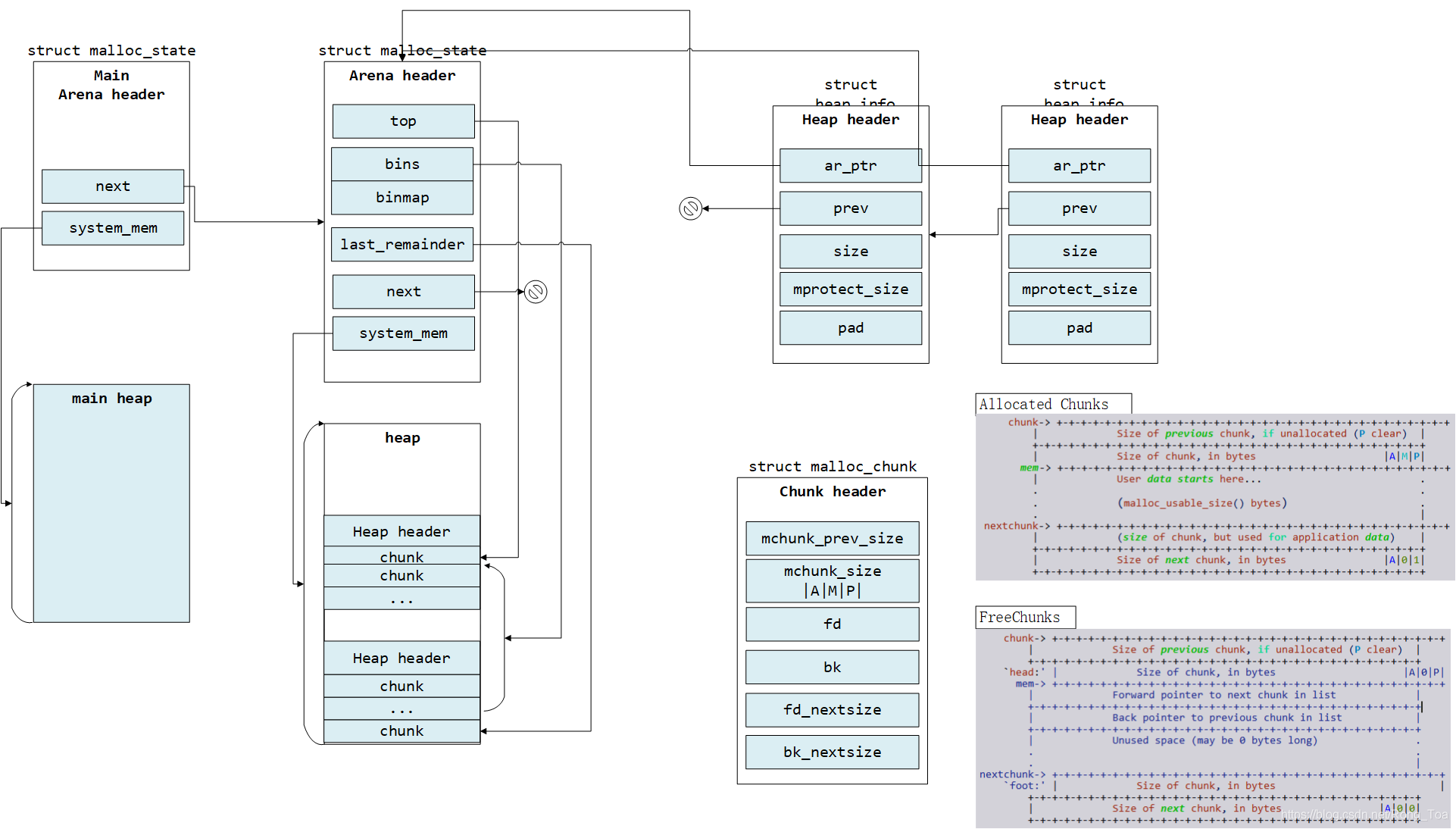Click the next field in Main Arena
This screenshot has width=1456, height=829.
tap(113, 186)
